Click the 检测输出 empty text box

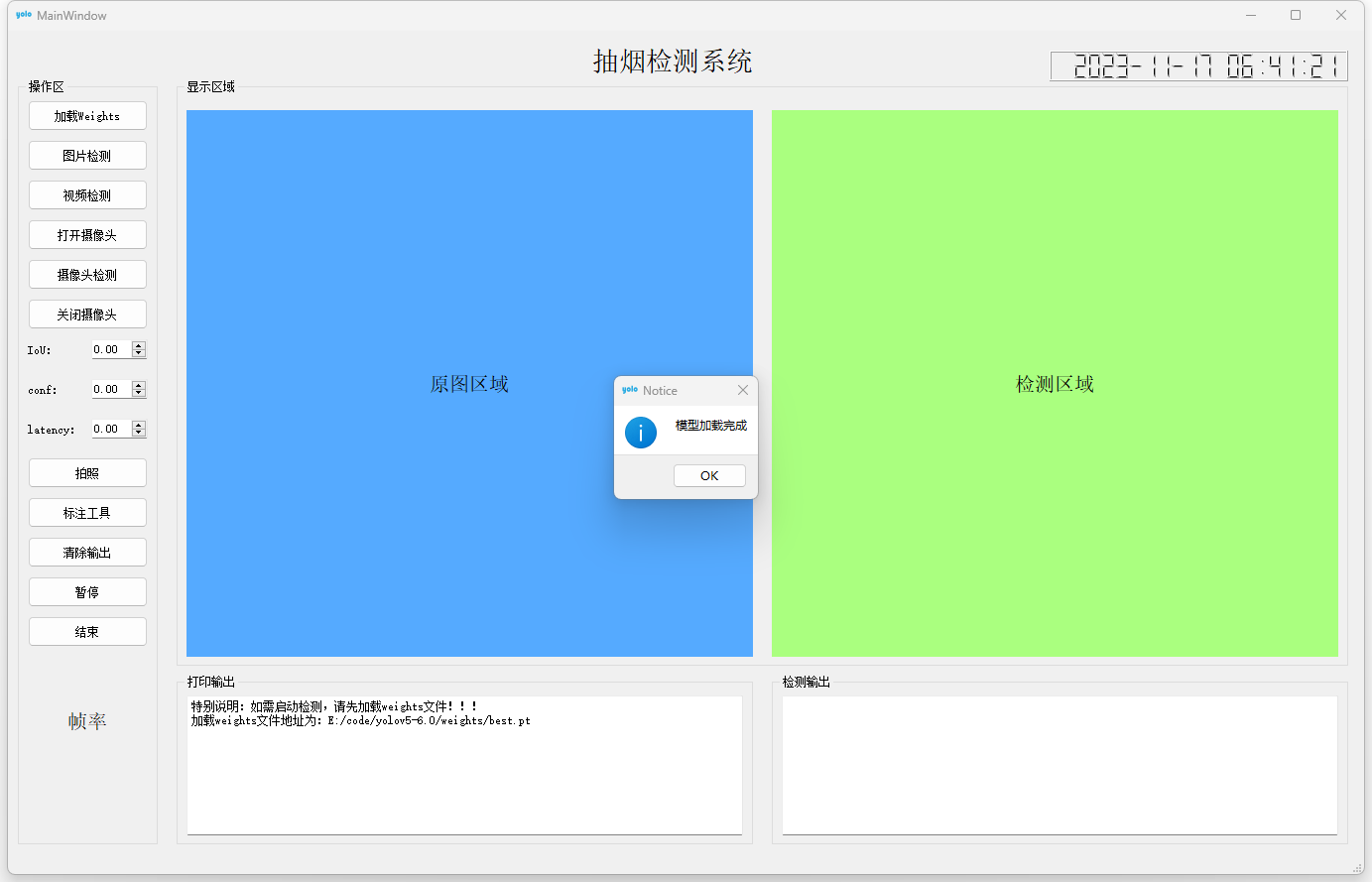[x=1060, y=765]
